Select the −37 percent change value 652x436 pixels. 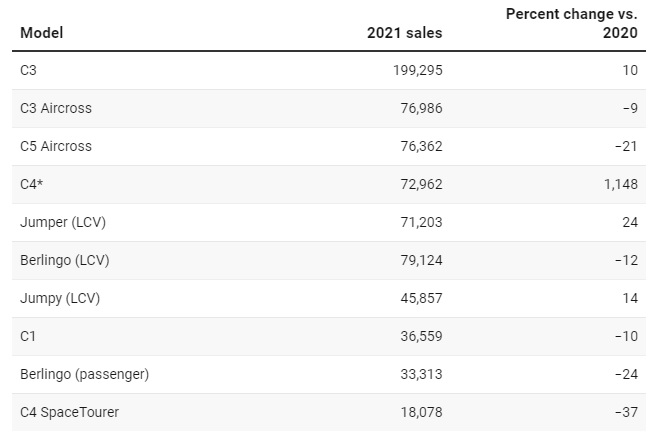(x=627, y=412)
